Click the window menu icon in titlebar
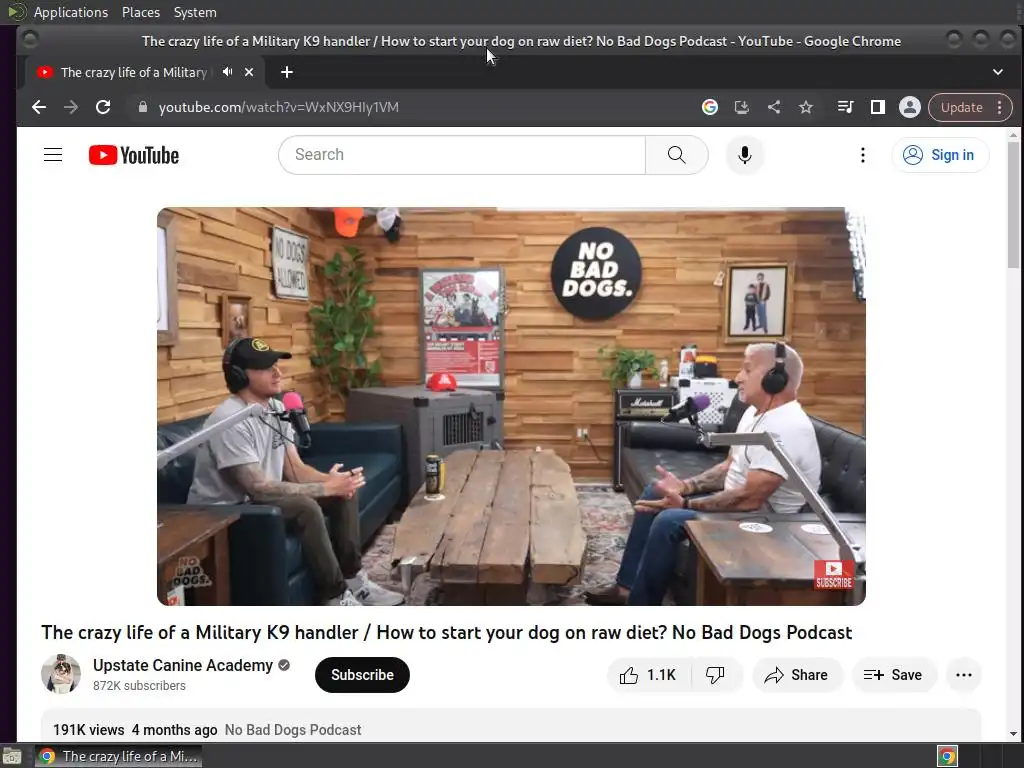The width and height of the screenshot is (1024, 768). (x=30, y=40)
